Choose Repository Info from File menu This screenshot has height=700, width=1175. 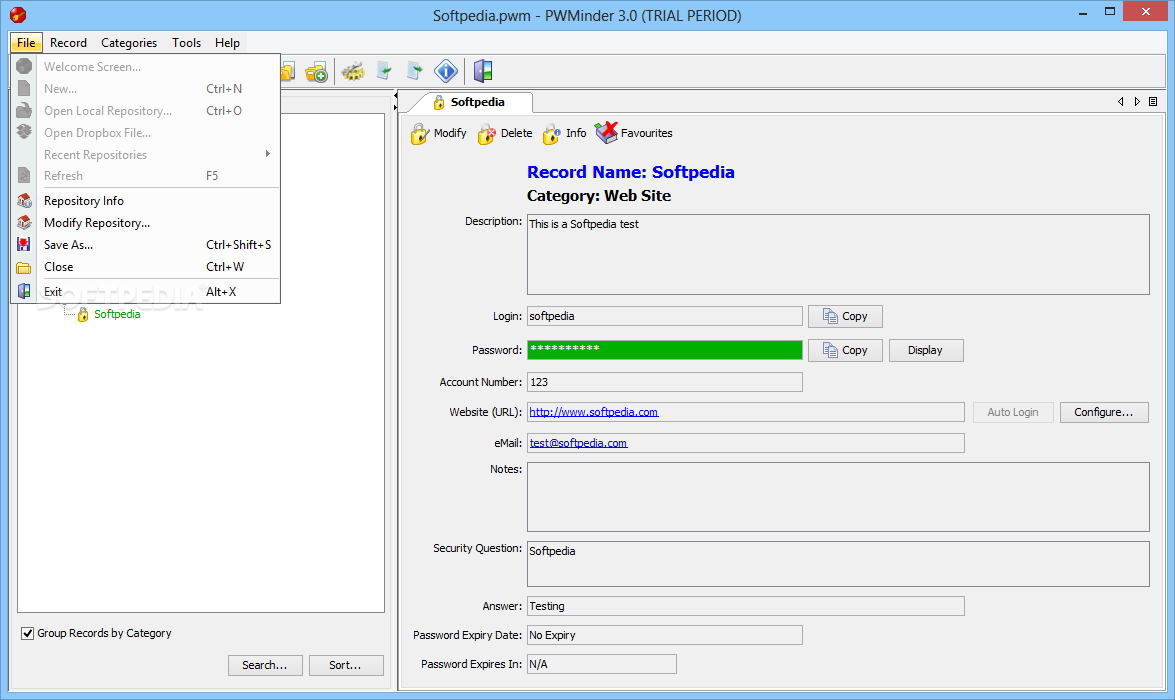point(145,201)
